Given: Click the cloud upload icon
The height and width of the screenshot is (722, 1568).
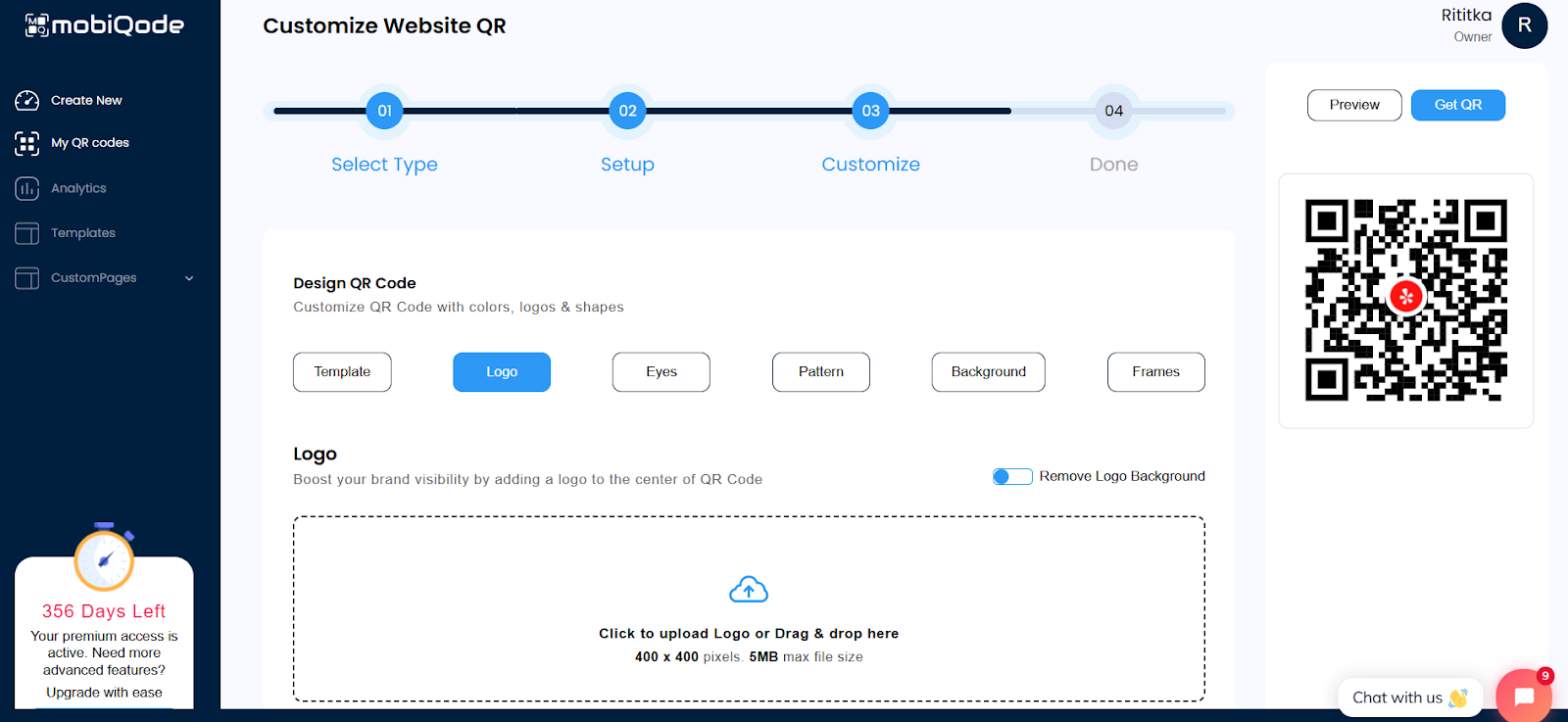Looking at the screenshot, I should point(749,590).
